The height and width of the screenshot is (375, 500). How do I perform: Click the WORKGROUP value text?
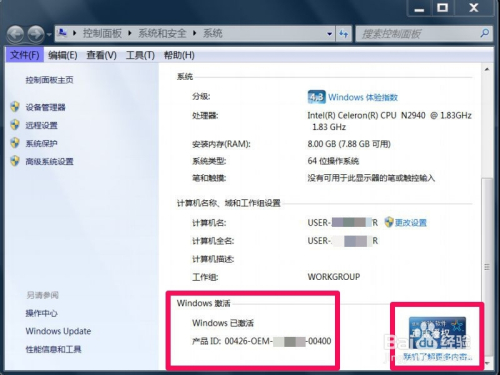(334, 277)
